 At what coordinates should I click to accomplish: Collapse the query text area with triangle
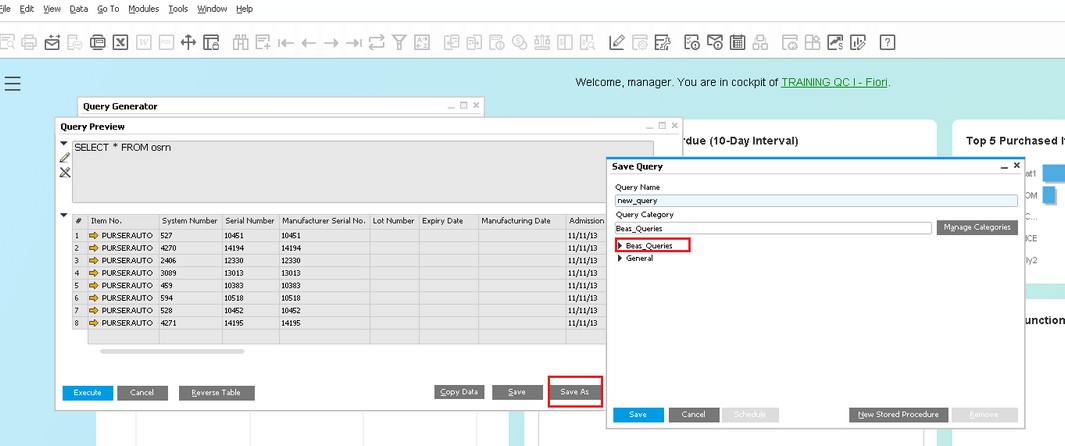tap(65, 144)
